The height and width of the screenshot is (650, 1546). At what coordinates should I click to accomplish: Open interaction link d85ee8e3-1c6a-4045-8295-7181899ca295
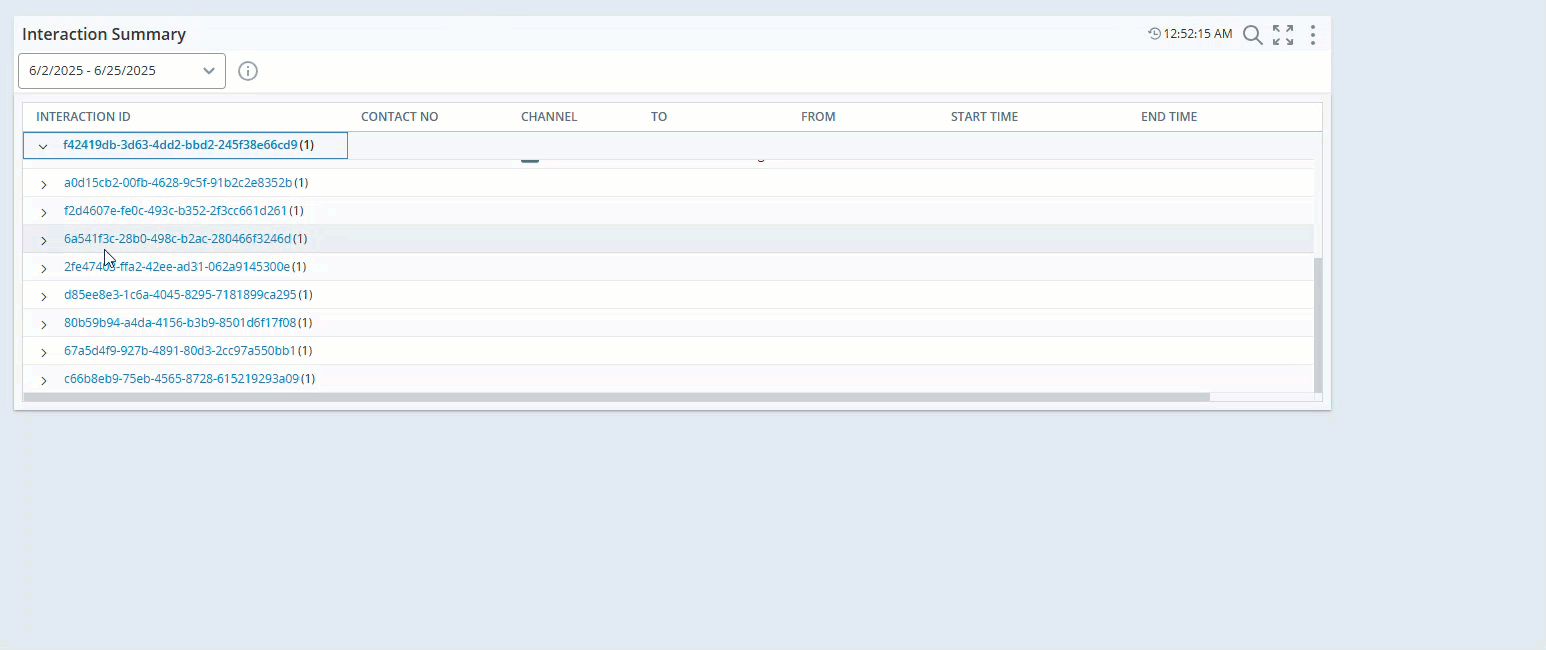point(180,295)
